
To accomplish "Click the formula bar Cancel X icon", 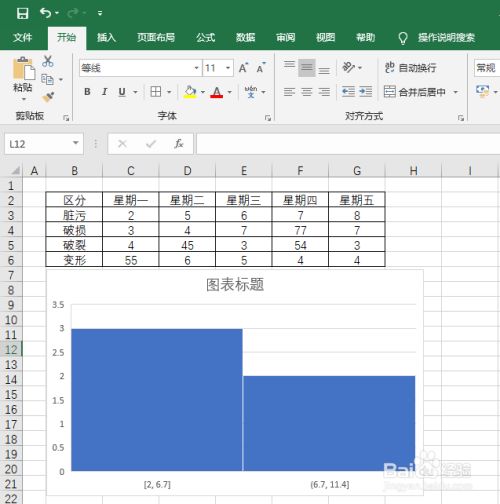I will click(x=122, y=144).
